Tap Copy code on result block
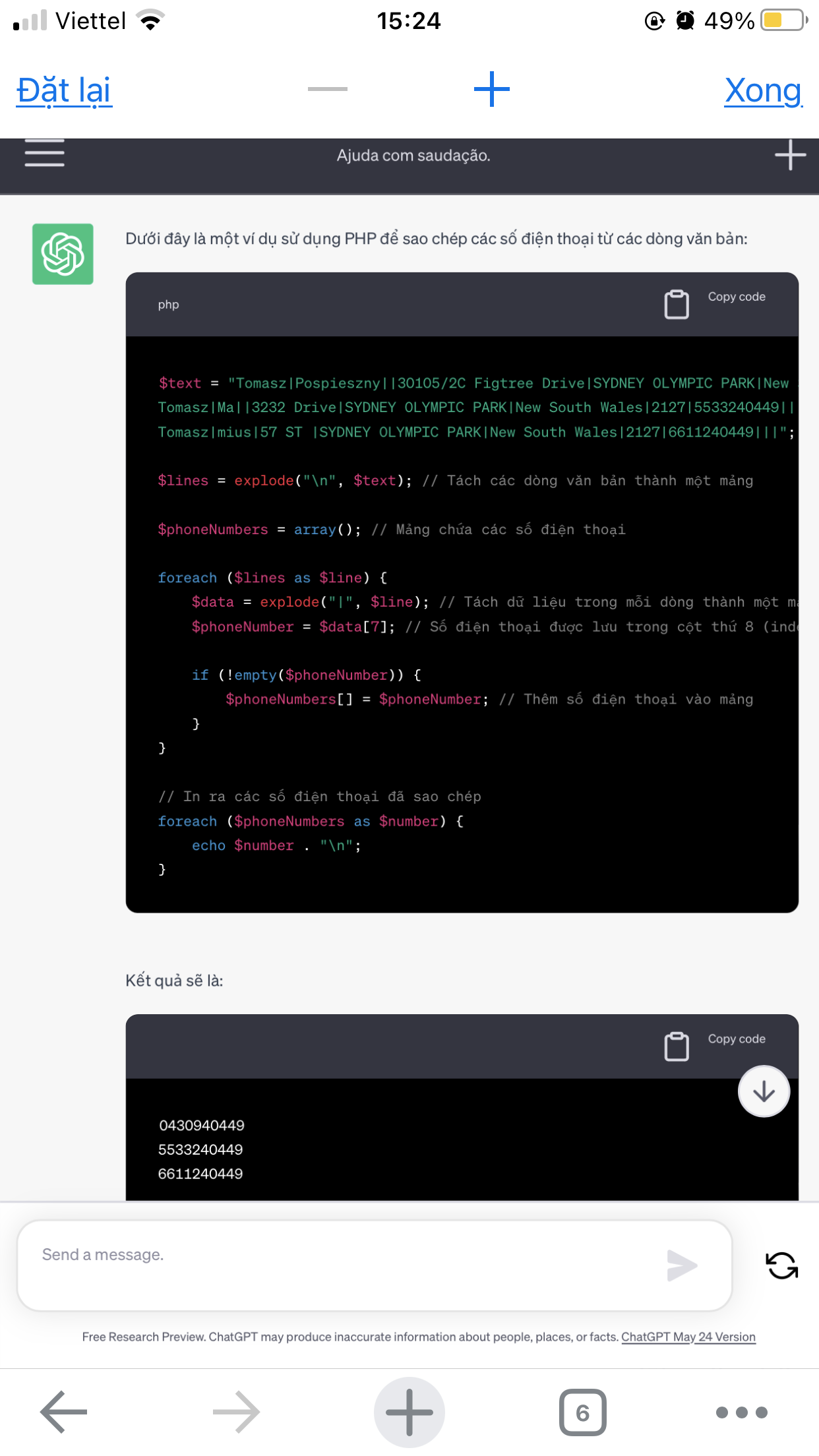 (737, 1039)
